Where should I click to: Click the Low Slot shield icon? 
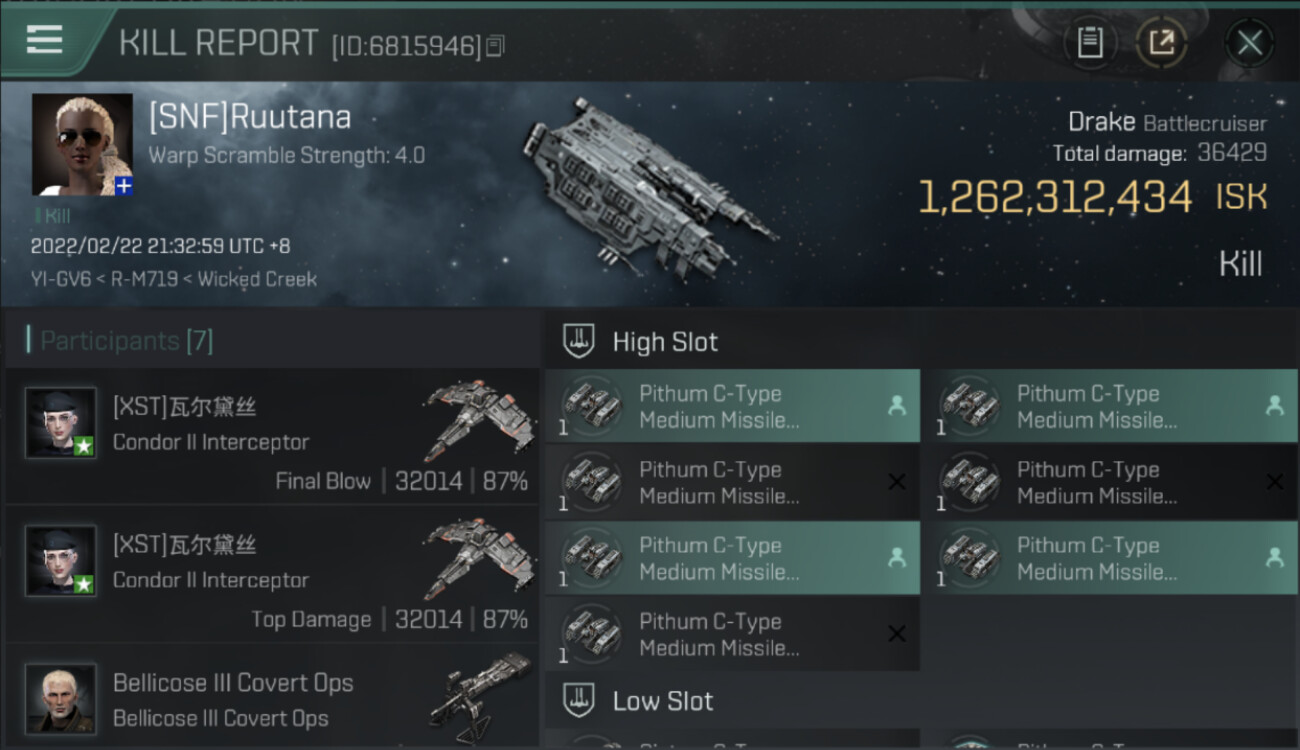click(579, 700)
